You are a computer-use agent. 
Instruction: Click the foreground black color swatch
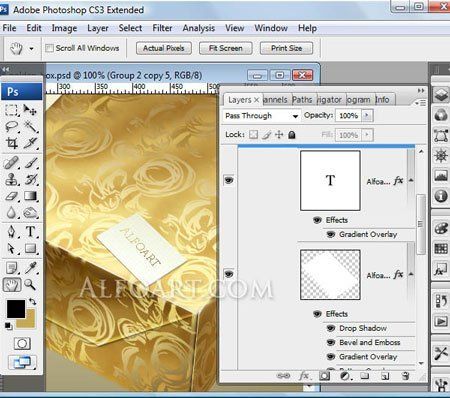tap(16, 308)
